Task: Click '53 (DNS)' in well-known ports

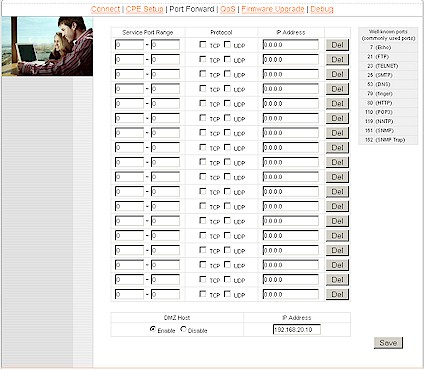Action: 379,84
